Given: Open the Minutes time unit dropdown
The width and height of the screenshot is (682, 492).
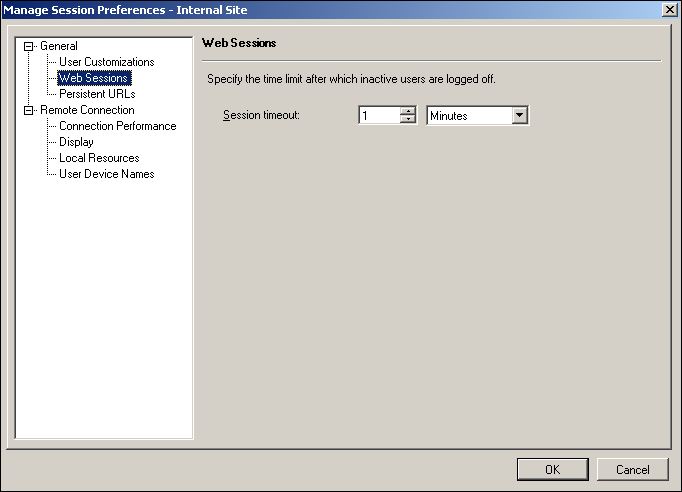Looking at the screenshot, I should 518,116.
